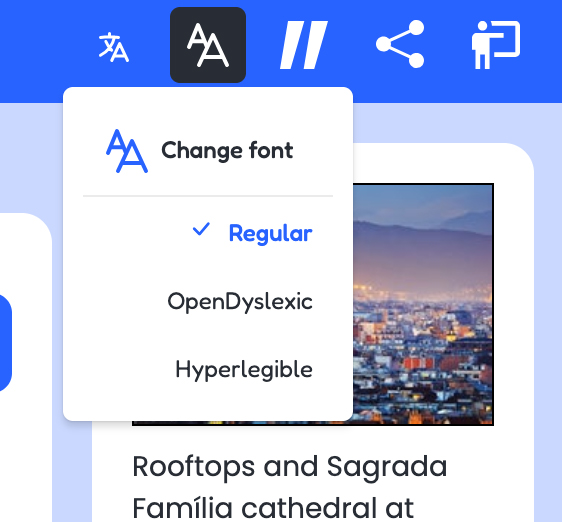Click the Rooftops and Sagrada Família caption
The height and width of the screenshot is (522, 562).
point(290,487)
